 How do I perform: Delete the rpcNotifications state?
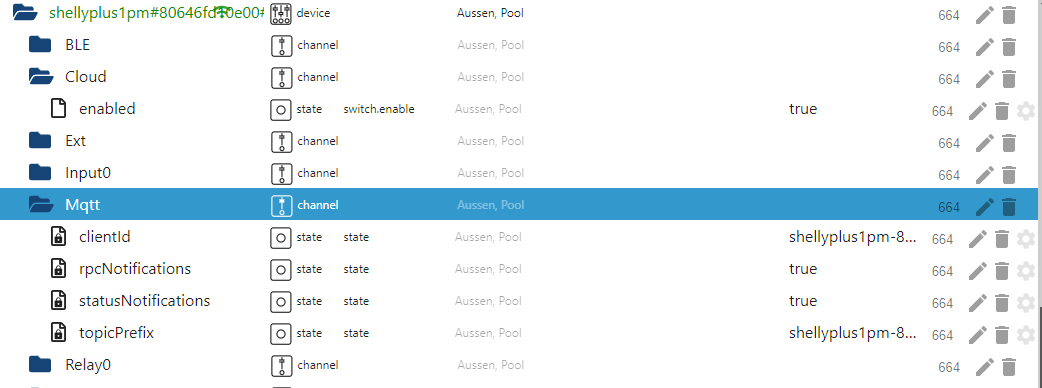pyautogui.click(x=1002, y=270)
